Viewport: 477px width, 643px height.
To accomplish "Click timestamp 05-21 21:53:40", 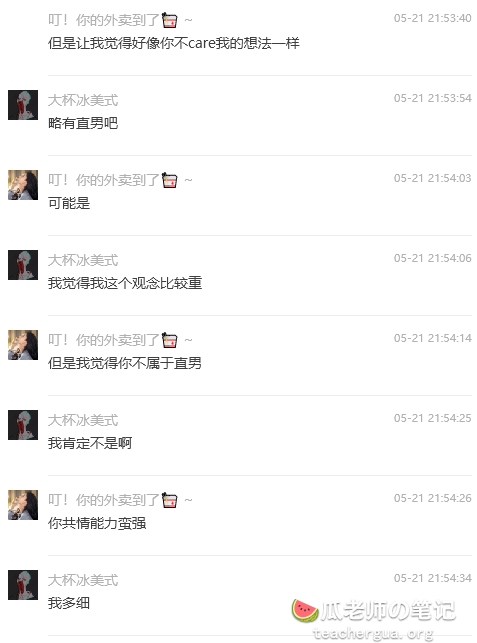I will 432,18.
